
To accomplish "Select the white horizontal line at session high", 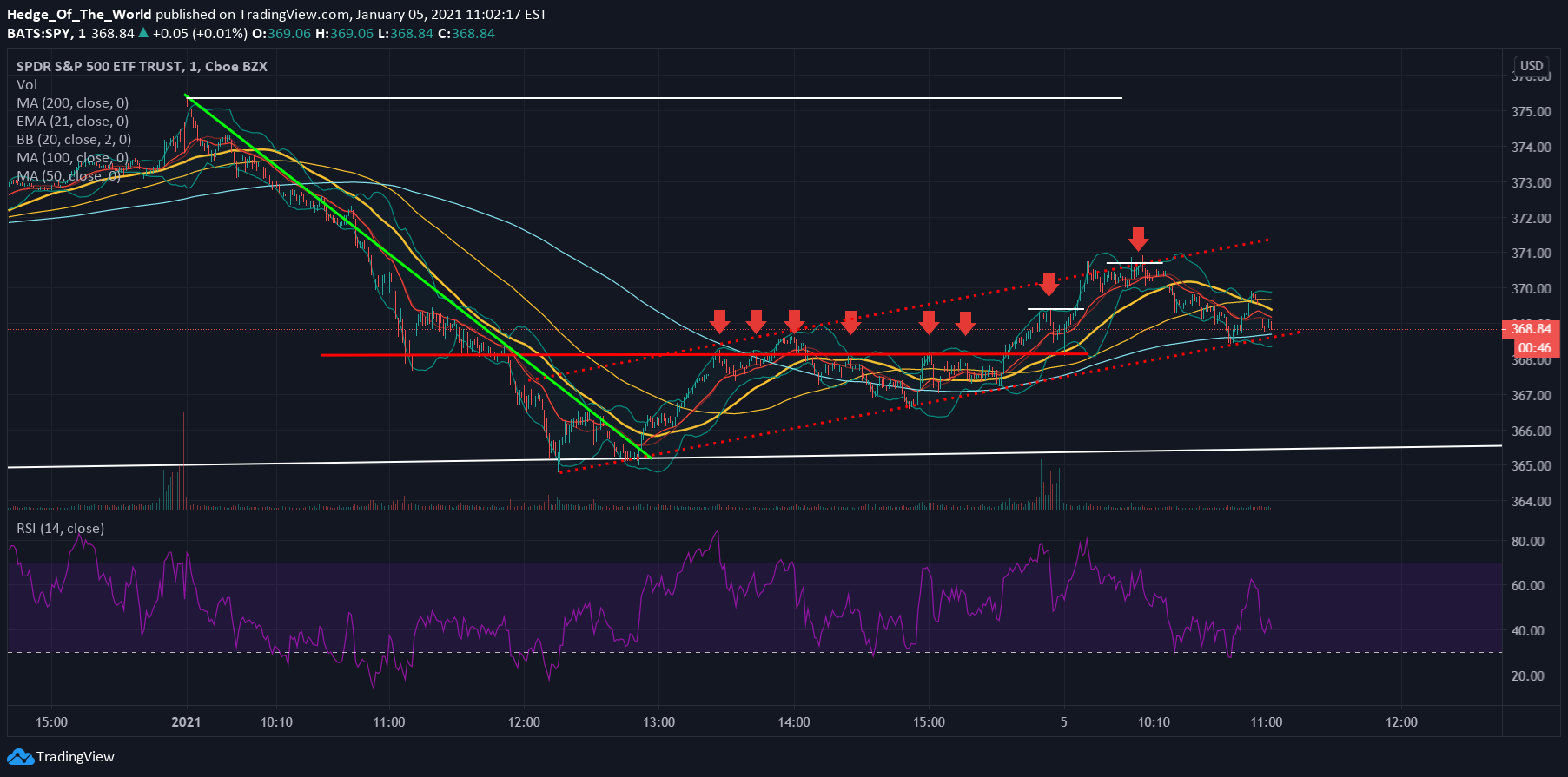I will pyautogui.click(x=653, y=98).
